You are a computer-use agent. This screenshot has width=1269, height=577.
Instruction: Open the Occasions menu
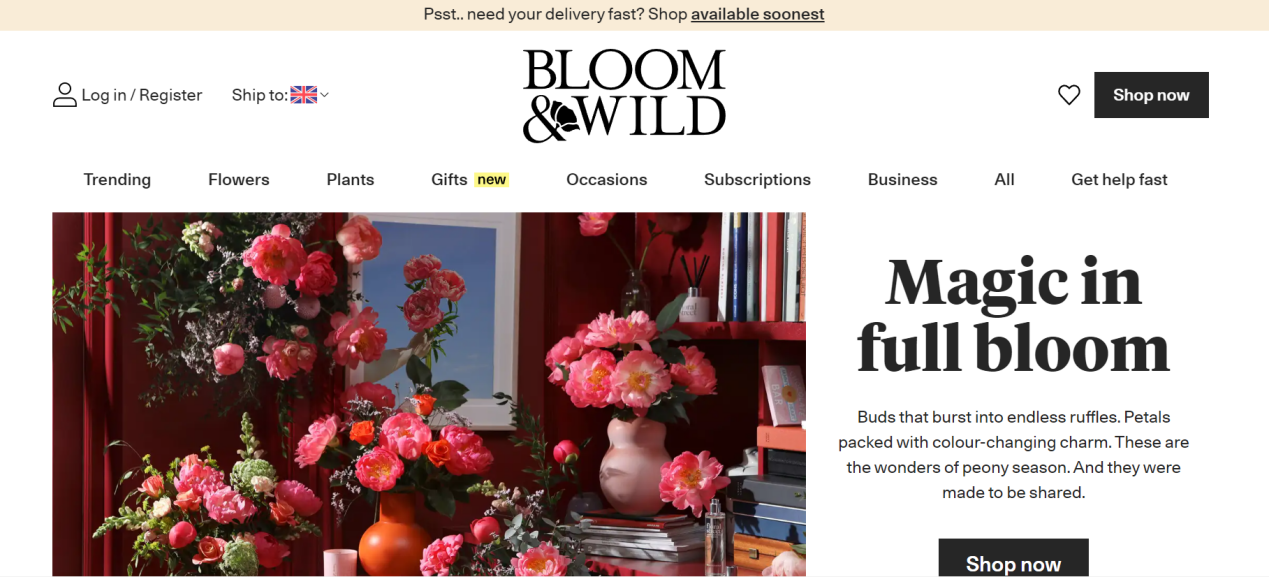coord(607,180)
